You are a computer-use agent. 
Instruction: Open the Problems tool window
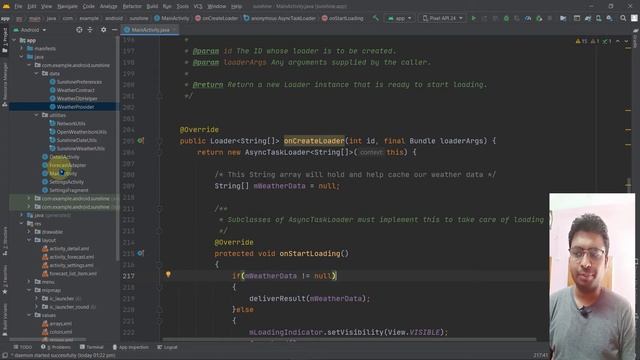[56, 347]
